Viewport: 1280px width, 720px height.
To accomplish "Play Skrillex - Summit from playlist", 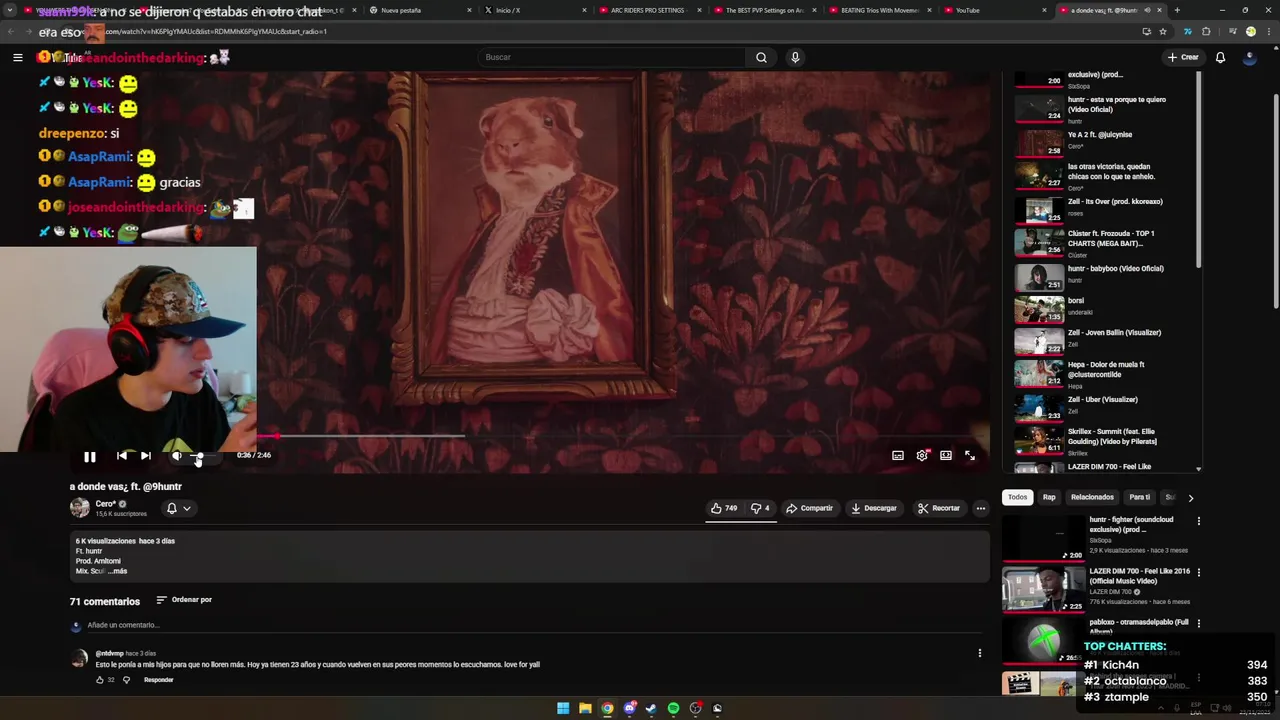I will tap(1105, 442).
